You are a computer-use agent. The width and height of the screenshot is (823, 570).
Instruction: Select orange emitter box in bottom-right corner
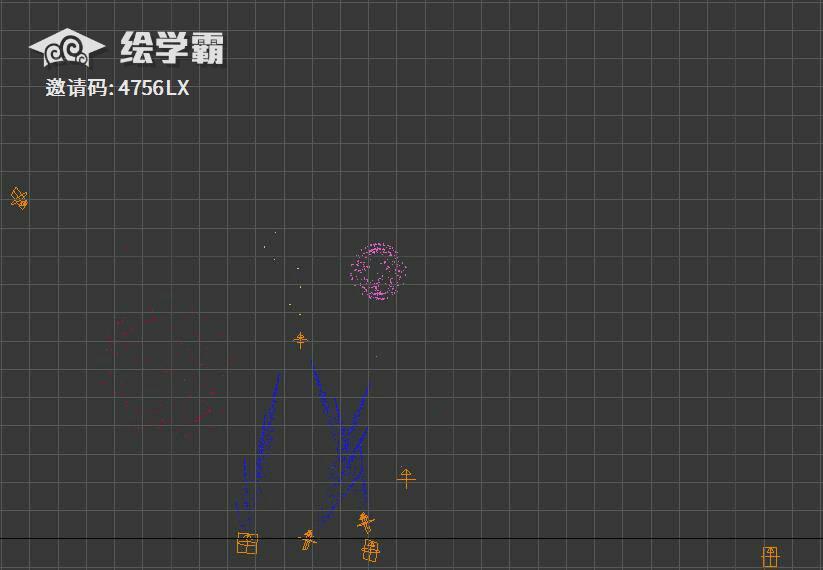(x=771, y=557)
